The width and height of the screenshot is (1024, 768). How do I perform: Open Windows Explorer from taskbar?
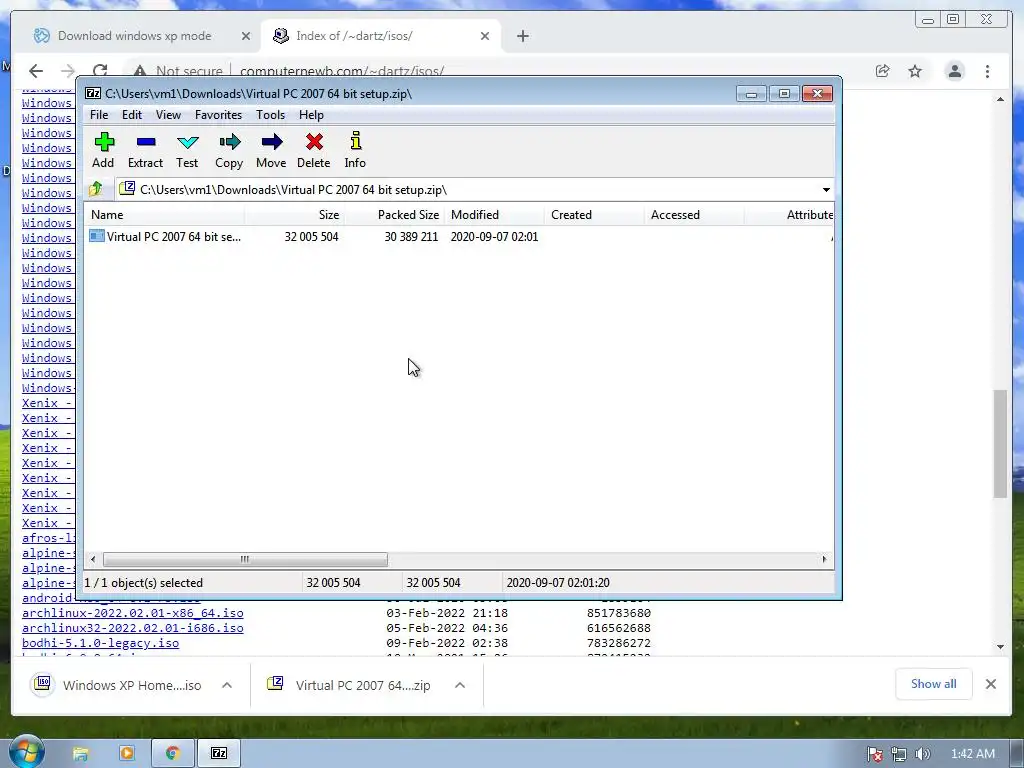pyautogui.click(x=80, y=754)
